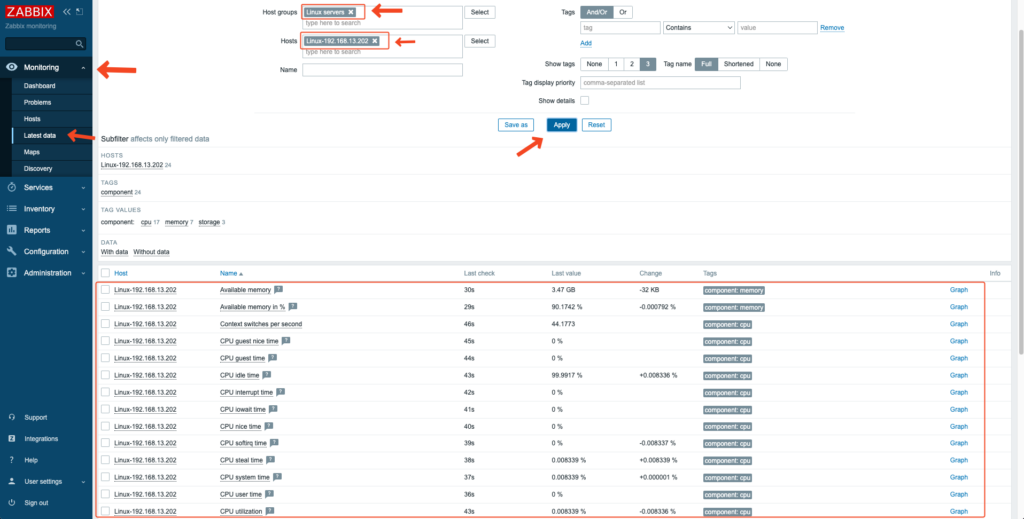Click the Zabbix logo
The width and height of the screenshot is (1024, 519).
point(29,12)
